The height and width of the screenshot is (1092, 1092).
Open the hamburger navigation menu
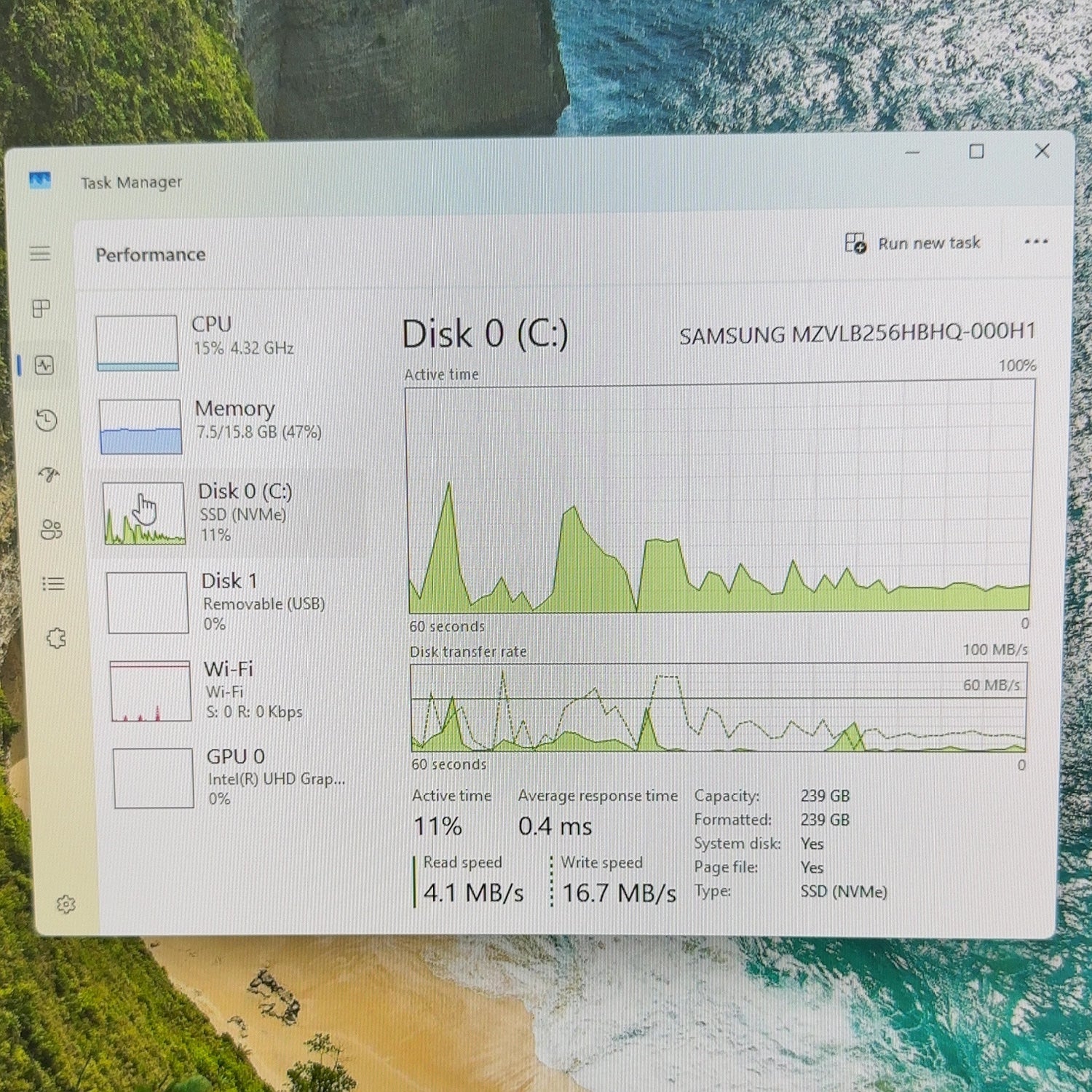(x=40, y=253)
